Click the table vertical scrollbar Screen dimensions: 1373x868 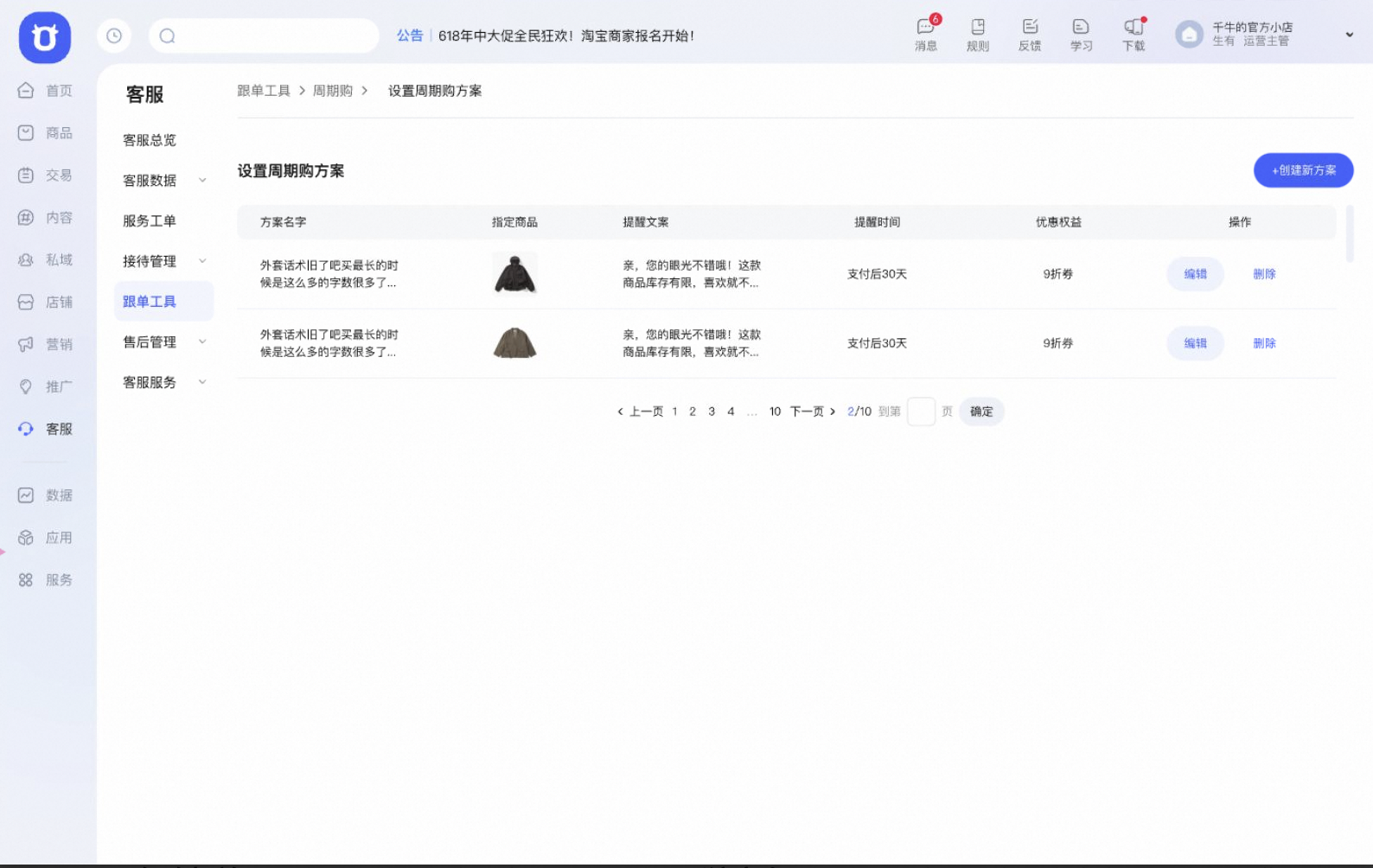pyautogui.click(x=1350, y=233)
